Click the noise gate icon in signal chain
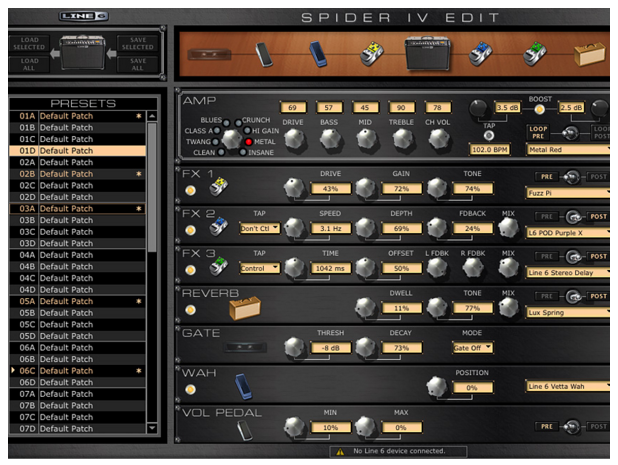Image resolution: width=618 pixels, height=465 pixels. point(209,54)
